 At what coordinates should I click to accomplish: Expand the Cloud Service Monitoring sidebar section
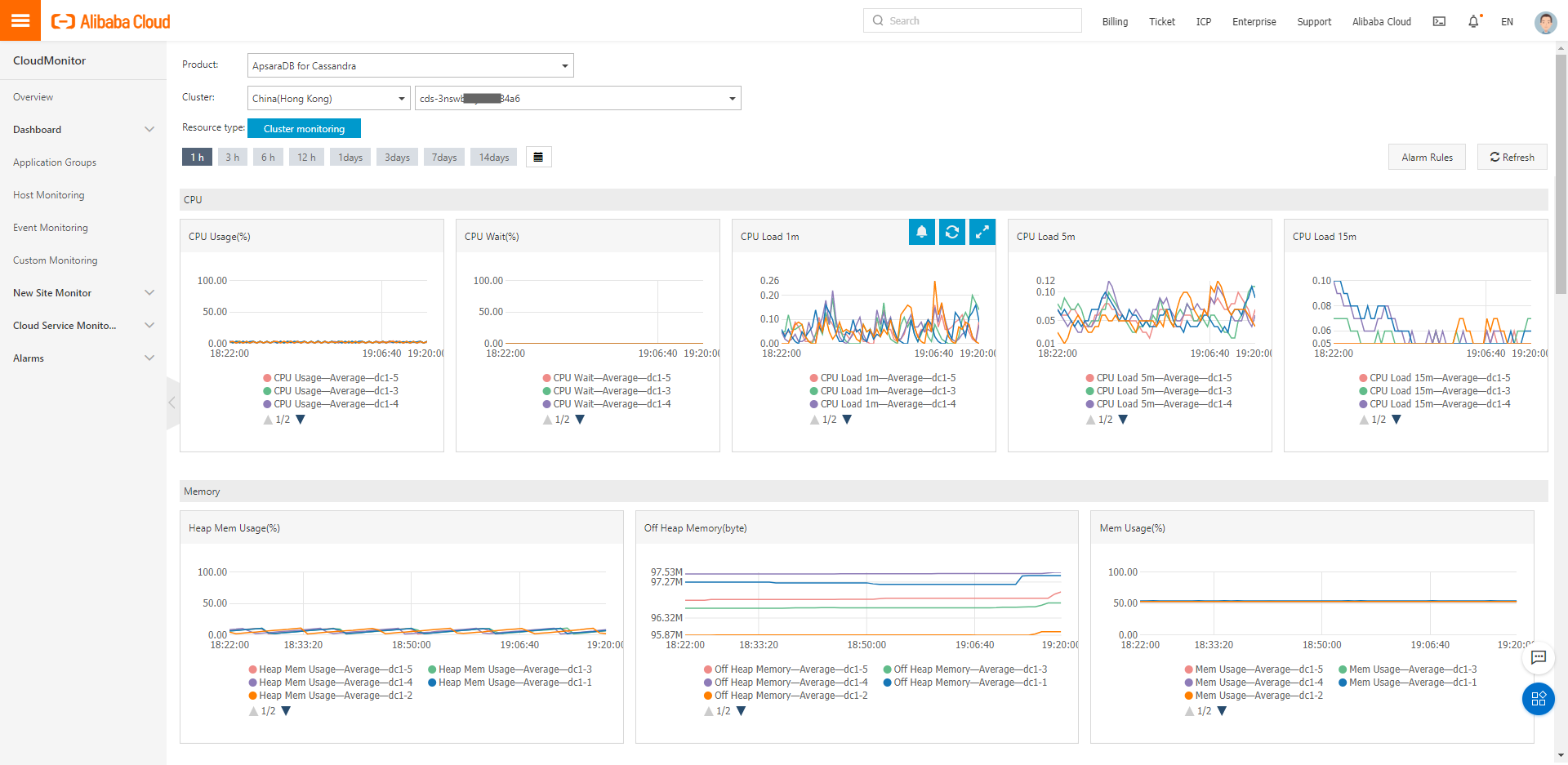[x=83, y=326]
